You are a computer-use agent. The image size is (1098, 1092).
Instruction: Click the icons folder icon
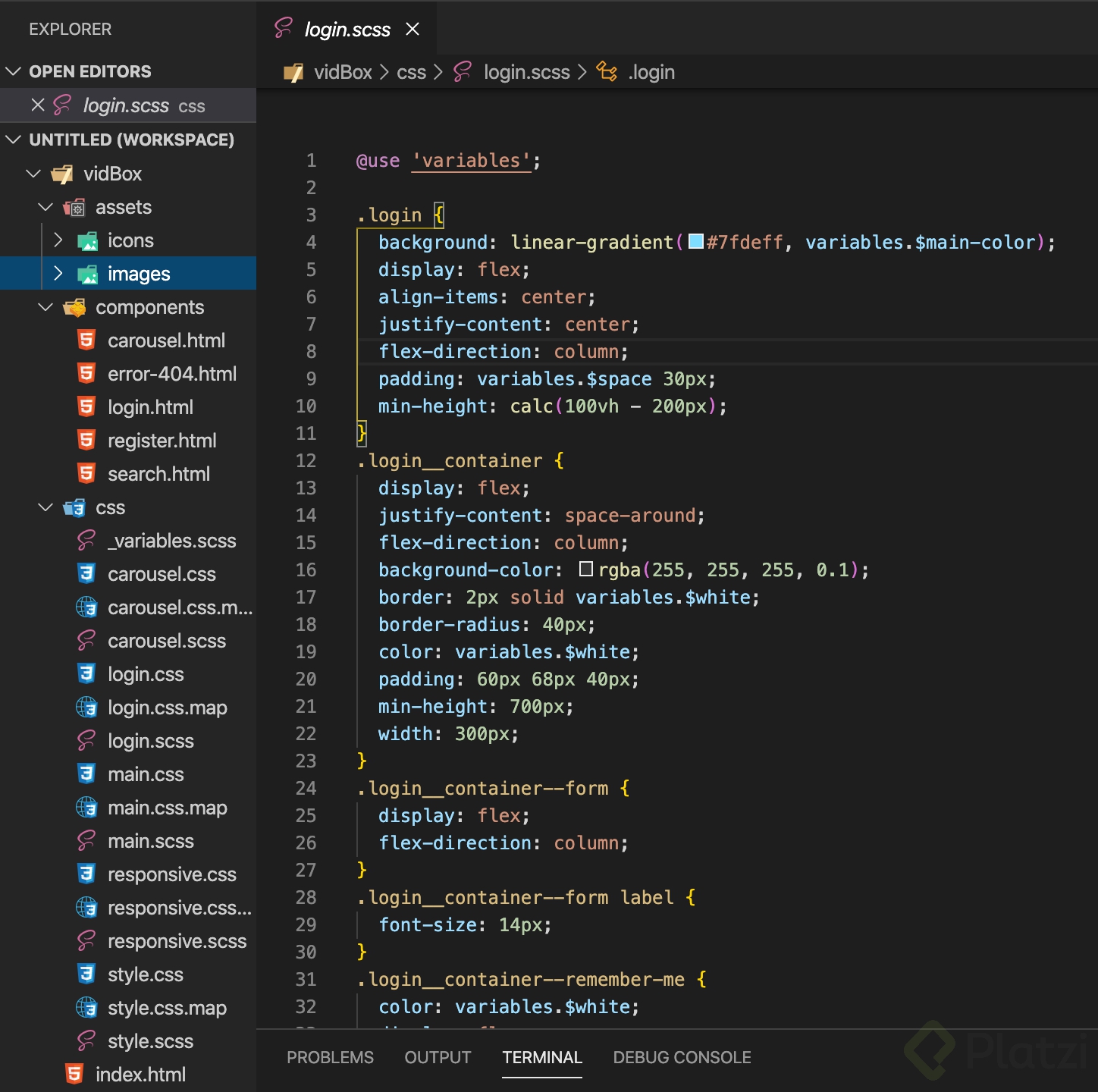click(x=87, y=241)
